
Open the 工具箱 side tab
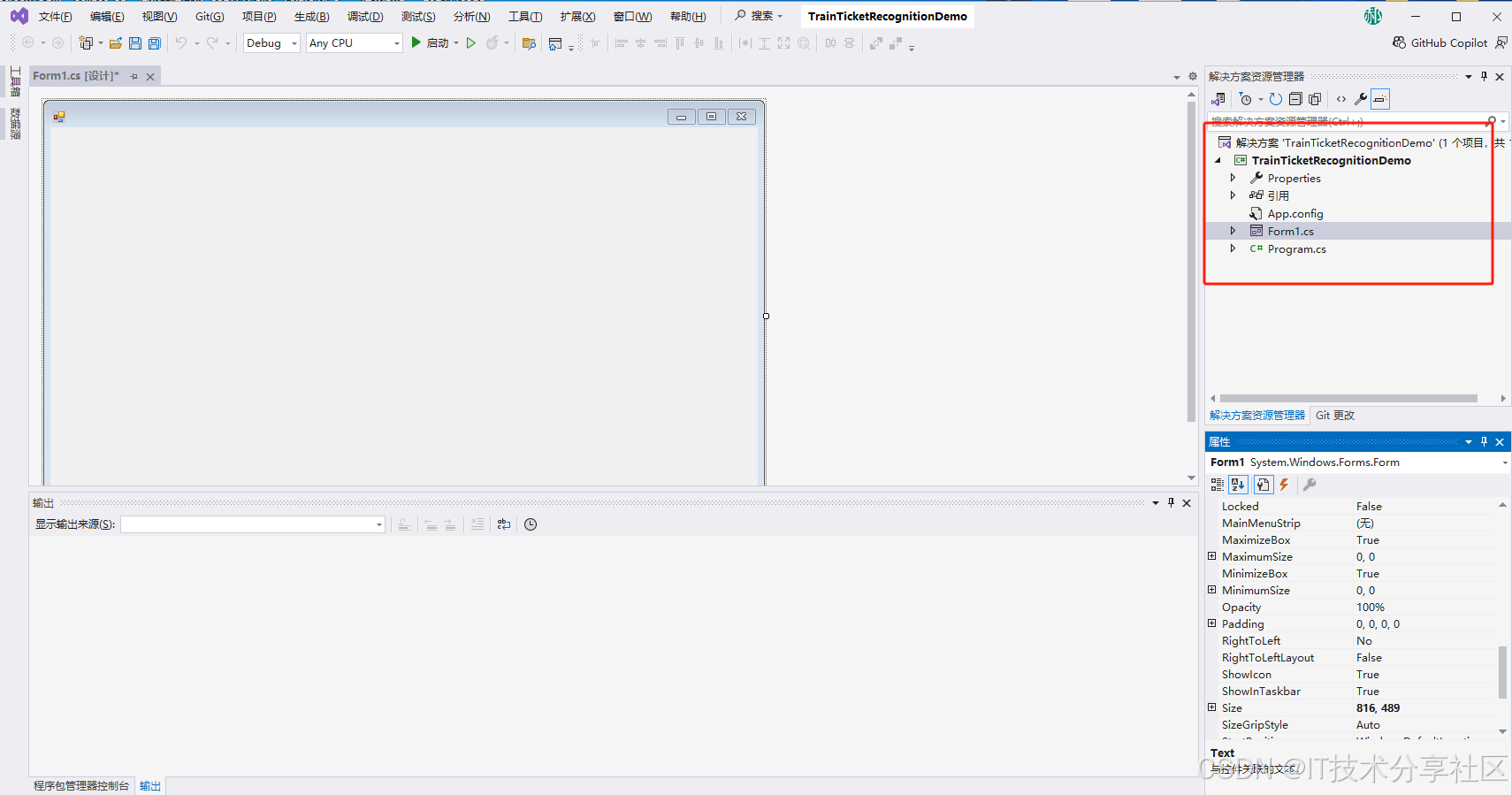point(15,81)
